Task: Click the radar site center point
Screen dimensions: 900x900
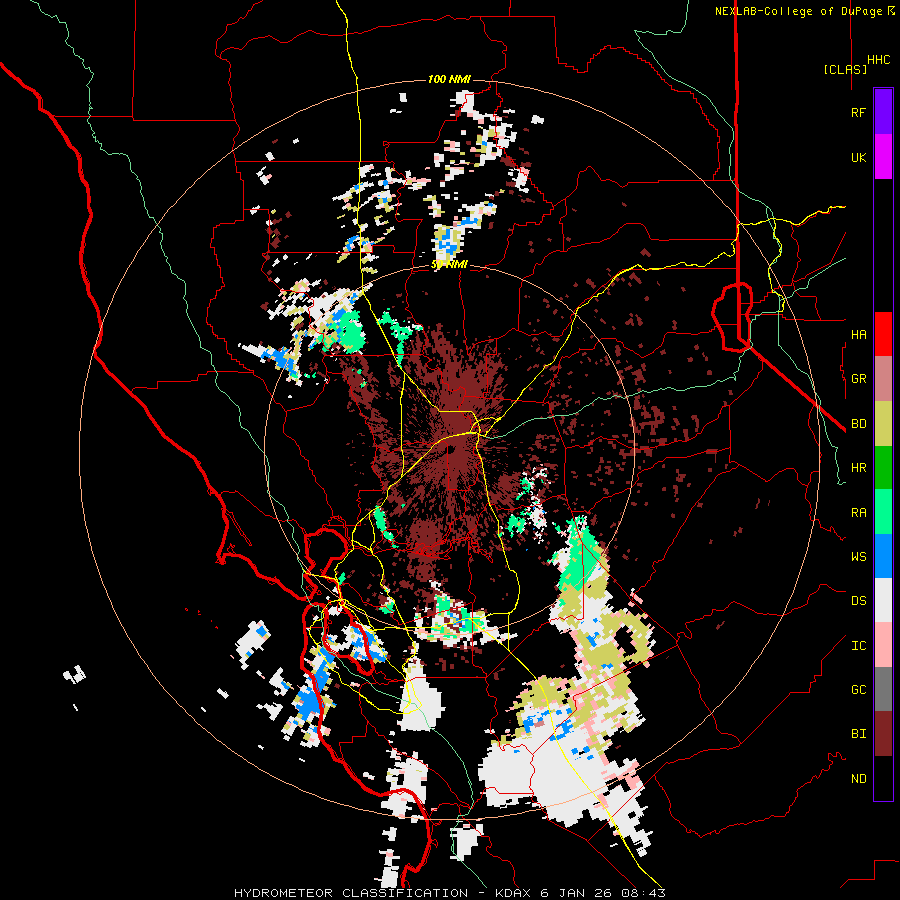Action: point(449,449)
